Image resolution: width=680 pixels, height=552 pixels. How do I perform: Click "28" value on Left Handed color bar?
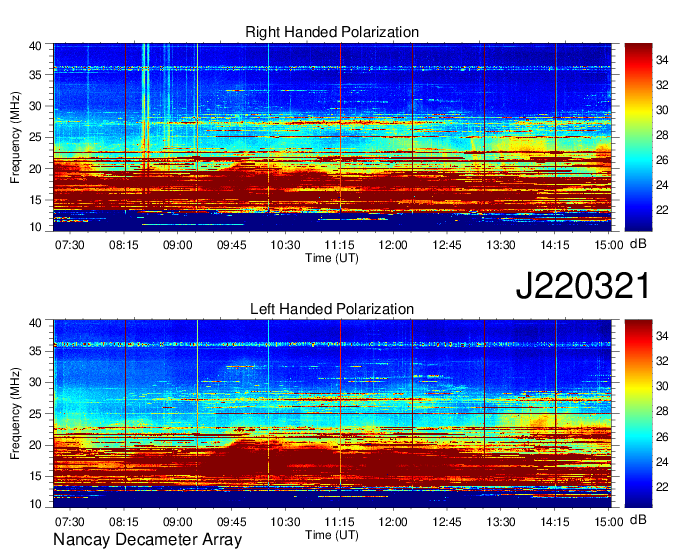pyautogui.click(x=662, y=412)
